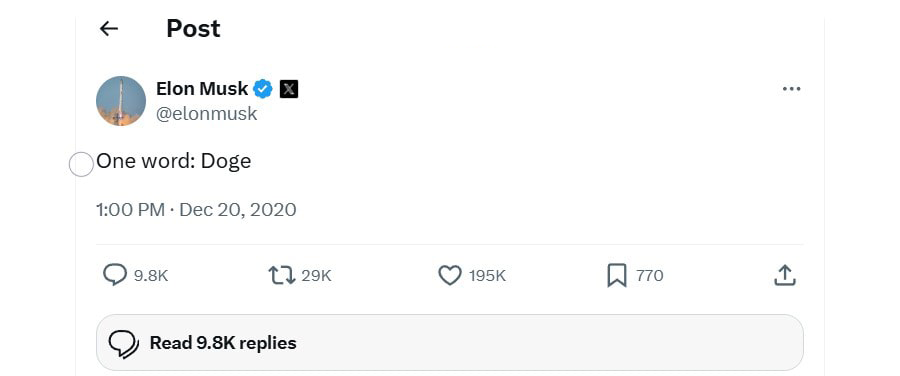
Task: Click the tweet text One word: Doge
Action: tap(174, 161)
